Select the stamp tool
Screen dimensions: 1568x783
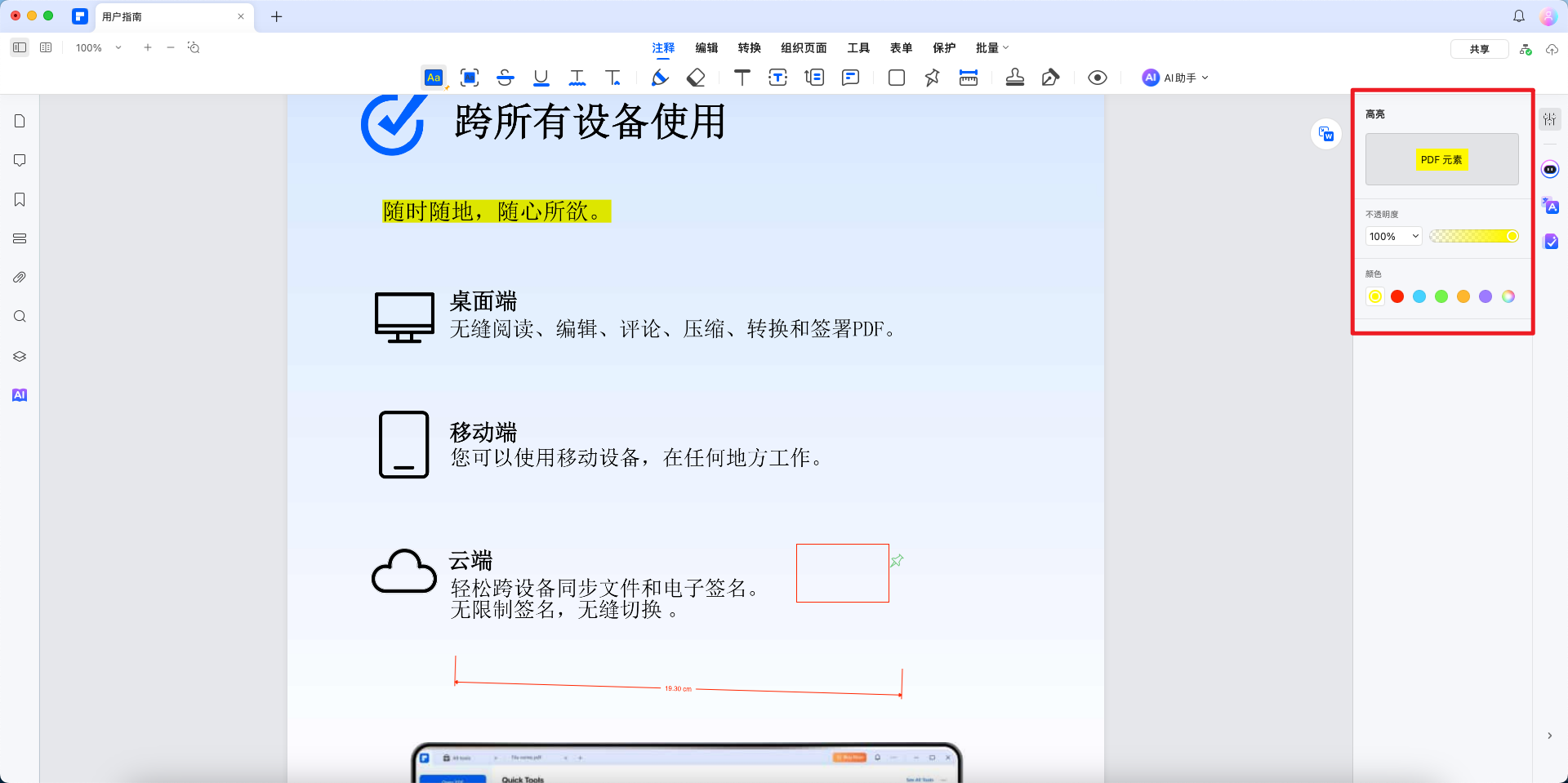[x=1015, y=78]
